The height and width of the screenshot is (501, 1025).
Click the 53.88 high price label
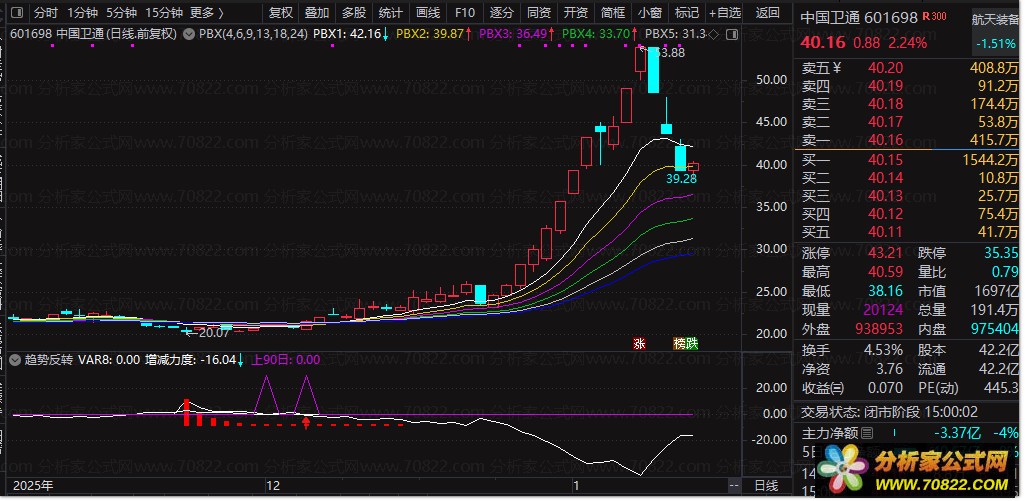[x=669, y=54]
